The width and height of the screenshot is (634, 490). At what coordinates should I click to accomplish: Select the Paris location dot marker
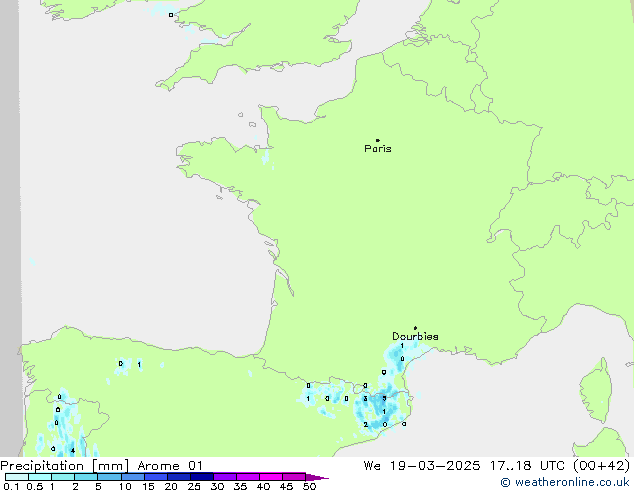coord(378,140)
